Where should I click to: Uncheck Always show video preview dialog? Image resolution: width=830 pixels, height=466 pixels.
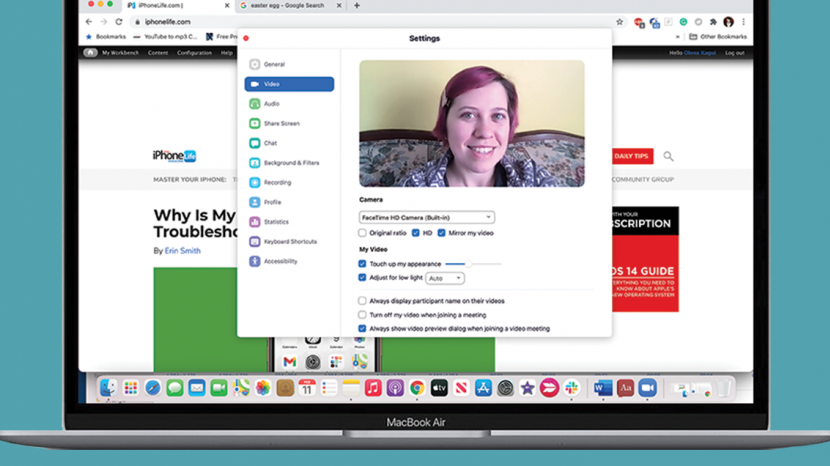[362, 328]
